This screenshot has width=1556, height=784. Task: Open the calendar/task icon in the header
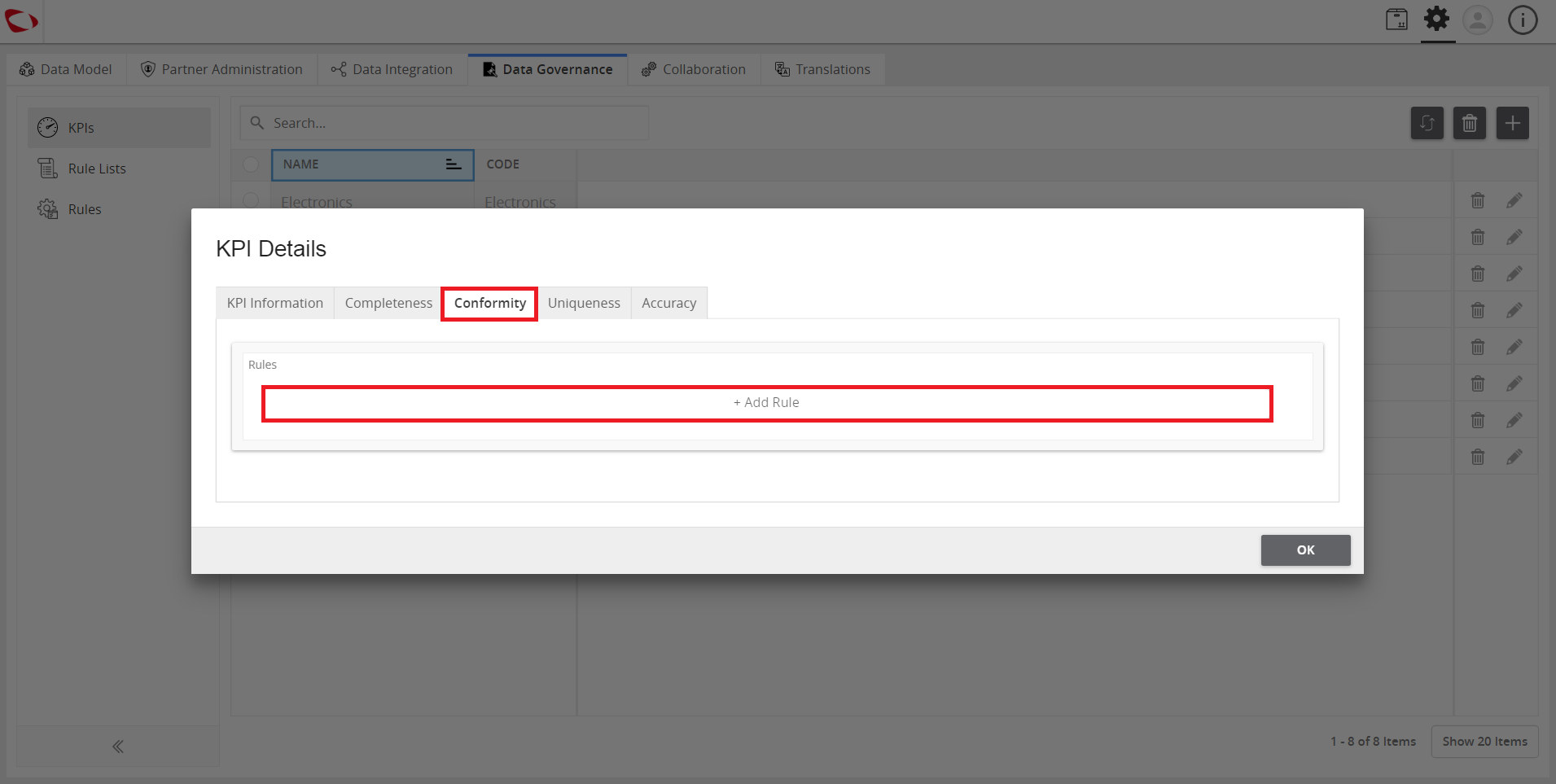click(x=1396, y=20)
